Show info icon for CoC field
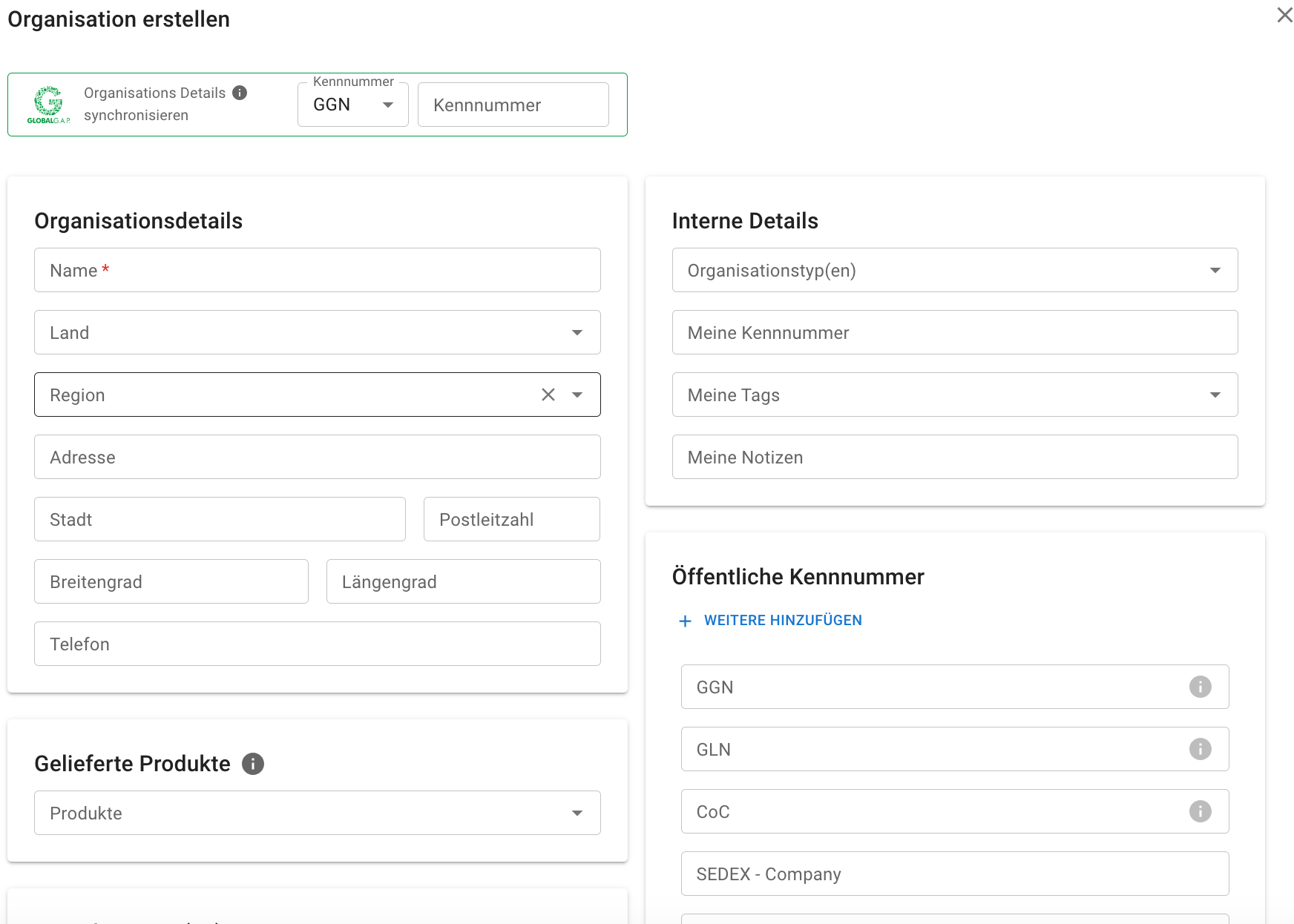Screen dimensions: 1294x924 1201,811
